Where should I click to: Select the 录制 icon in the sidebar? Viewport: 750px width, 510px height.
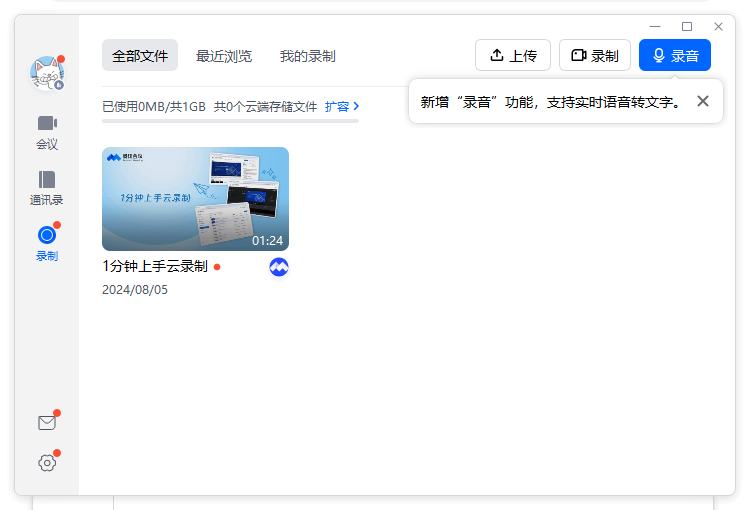47,243
